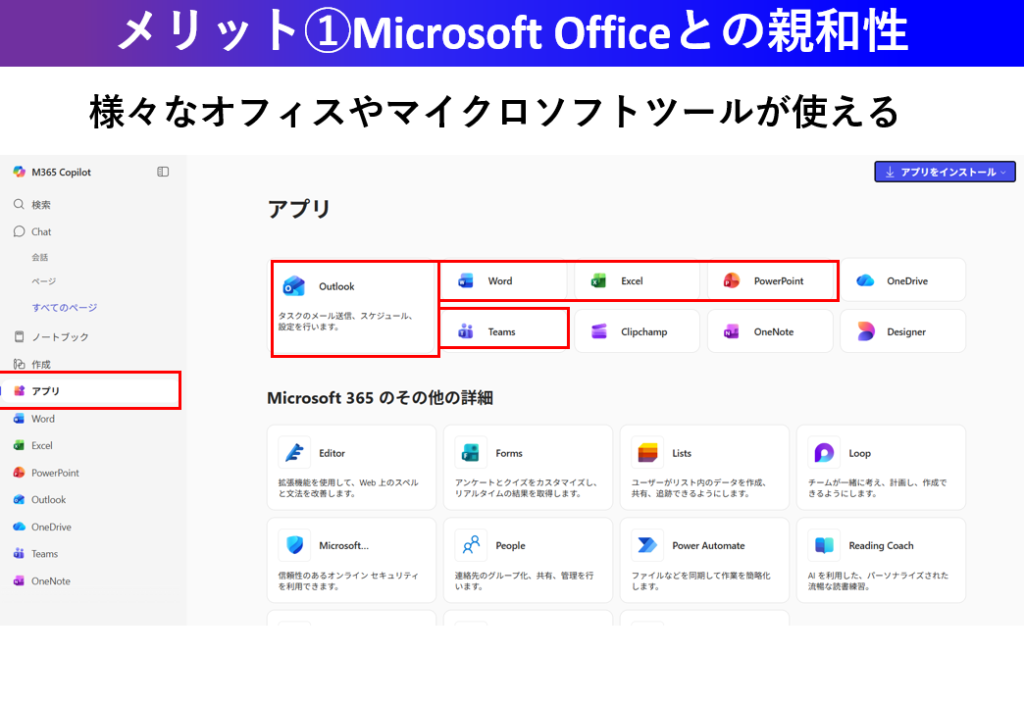Click the すべてのページ link
This screenshot has width=1024, height=705.
64,307
